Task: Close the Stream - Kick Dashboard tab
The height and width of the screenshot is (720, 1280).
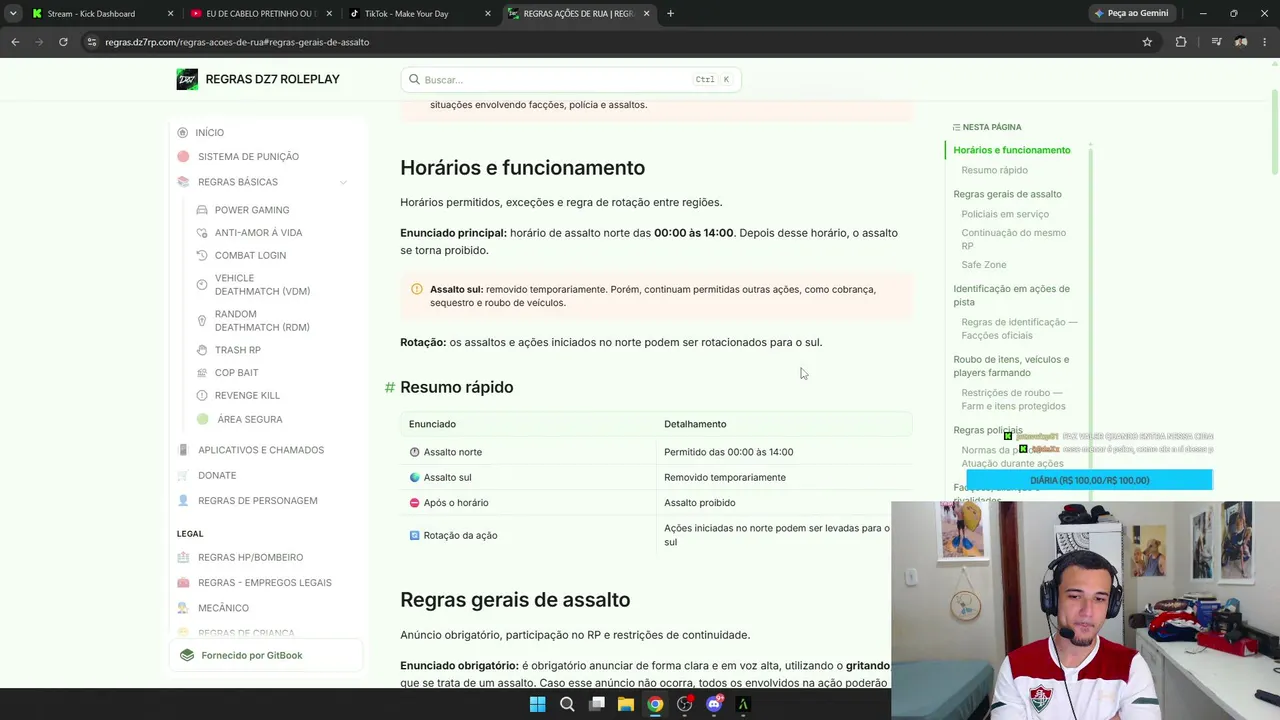Action: (x=170, y=14)
